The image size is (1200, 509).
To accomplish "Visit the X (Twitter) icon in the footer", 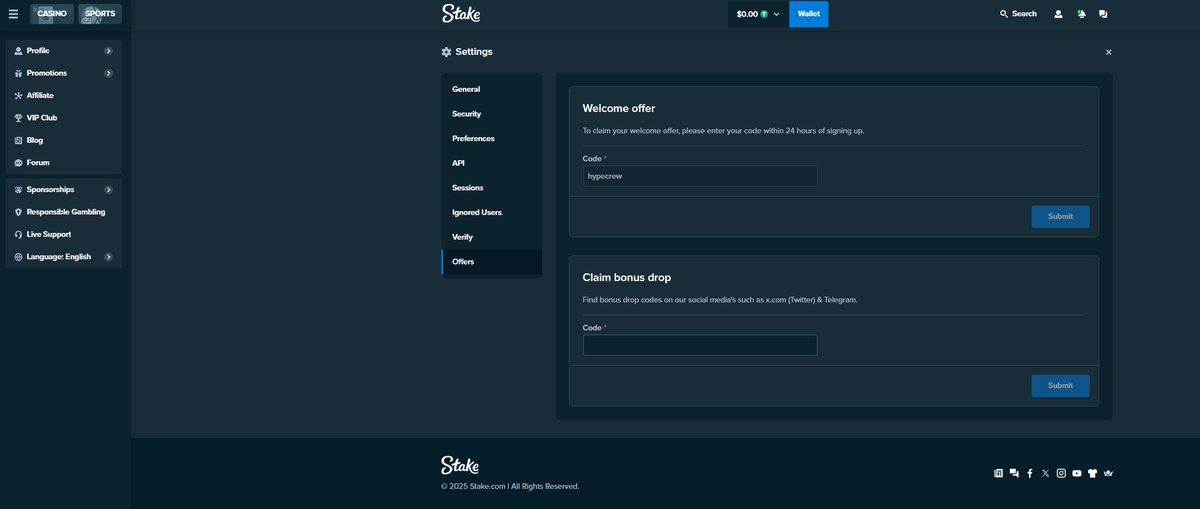I will click(x=1046, y=473).
